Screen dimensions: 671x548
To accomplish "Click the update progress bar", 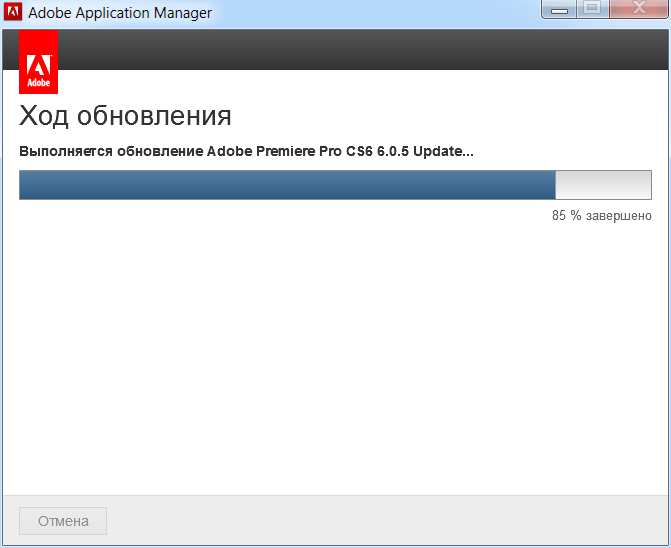I will click(335, 185).
